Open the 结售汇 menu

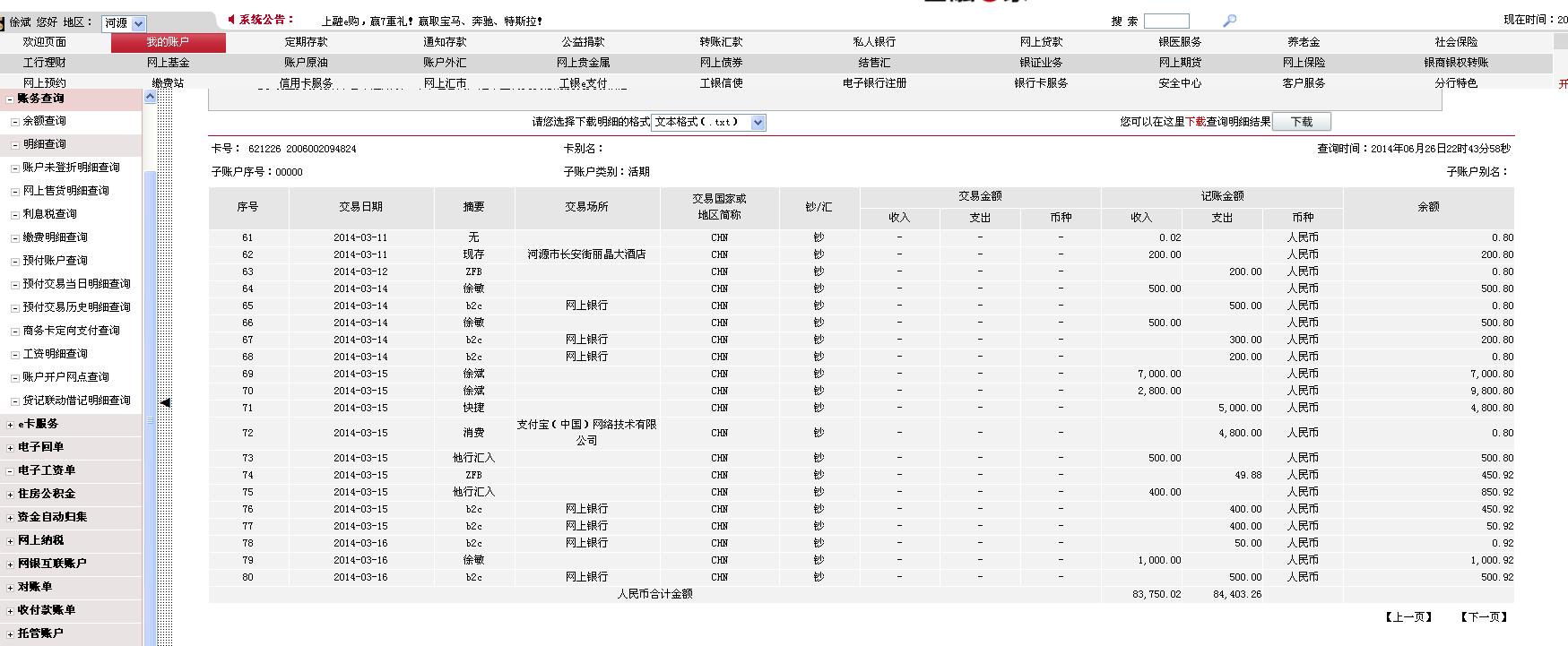pyautogui.click(x=874, y=63)
